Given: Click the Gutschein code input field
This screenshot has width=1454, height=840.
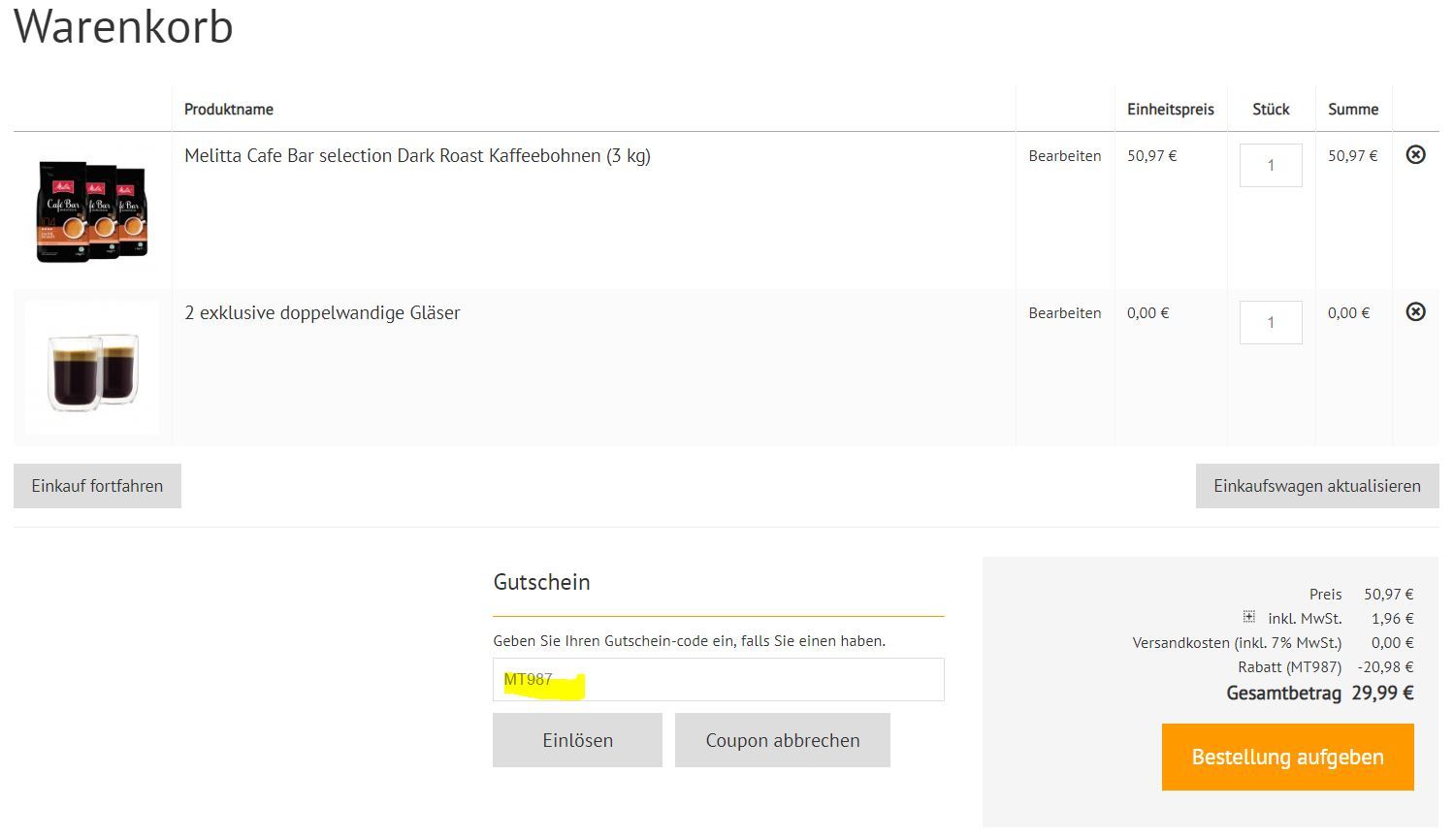Looking at the screenshot, I should pos(718,679).
